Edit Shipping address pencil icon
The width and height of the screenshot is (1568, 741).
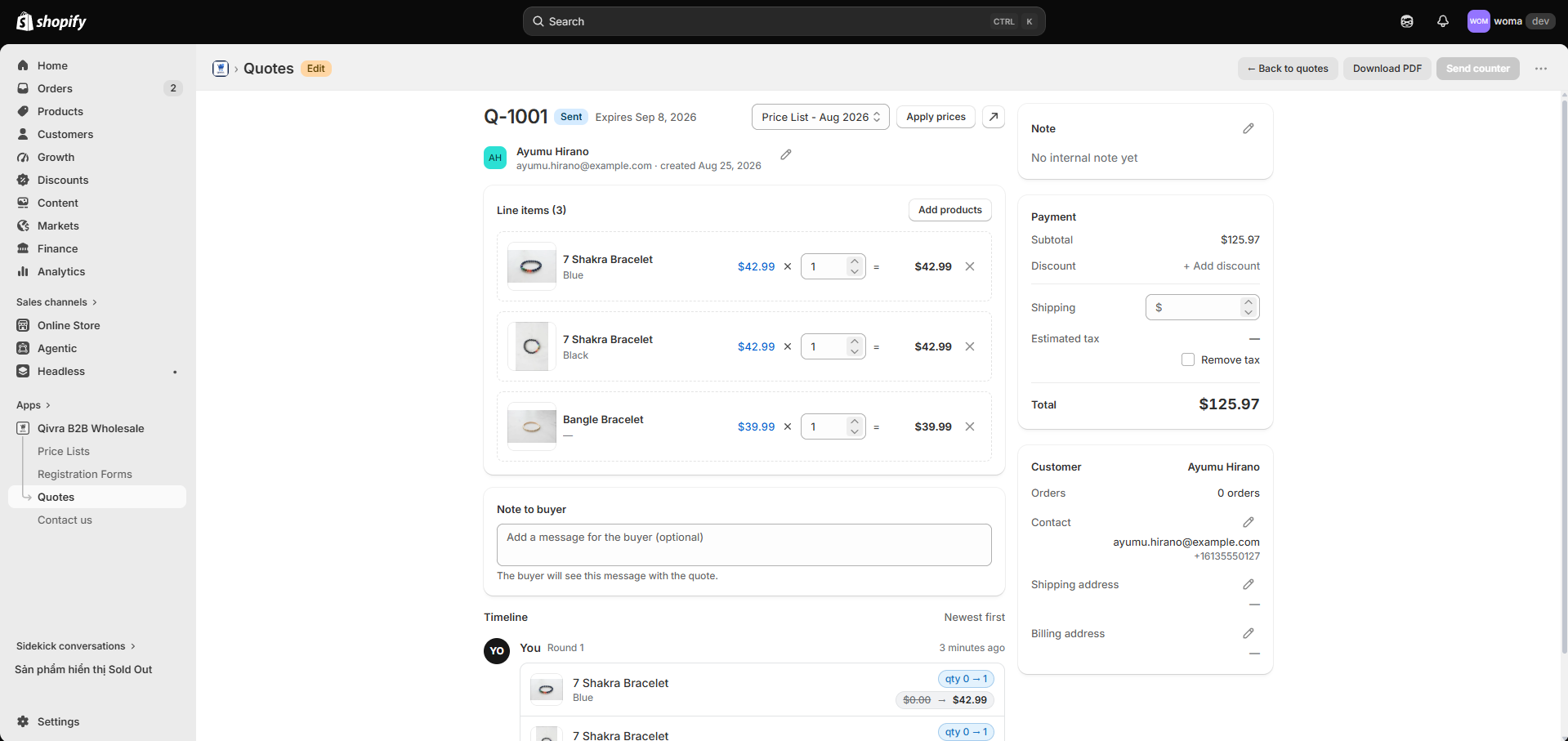1249,584
